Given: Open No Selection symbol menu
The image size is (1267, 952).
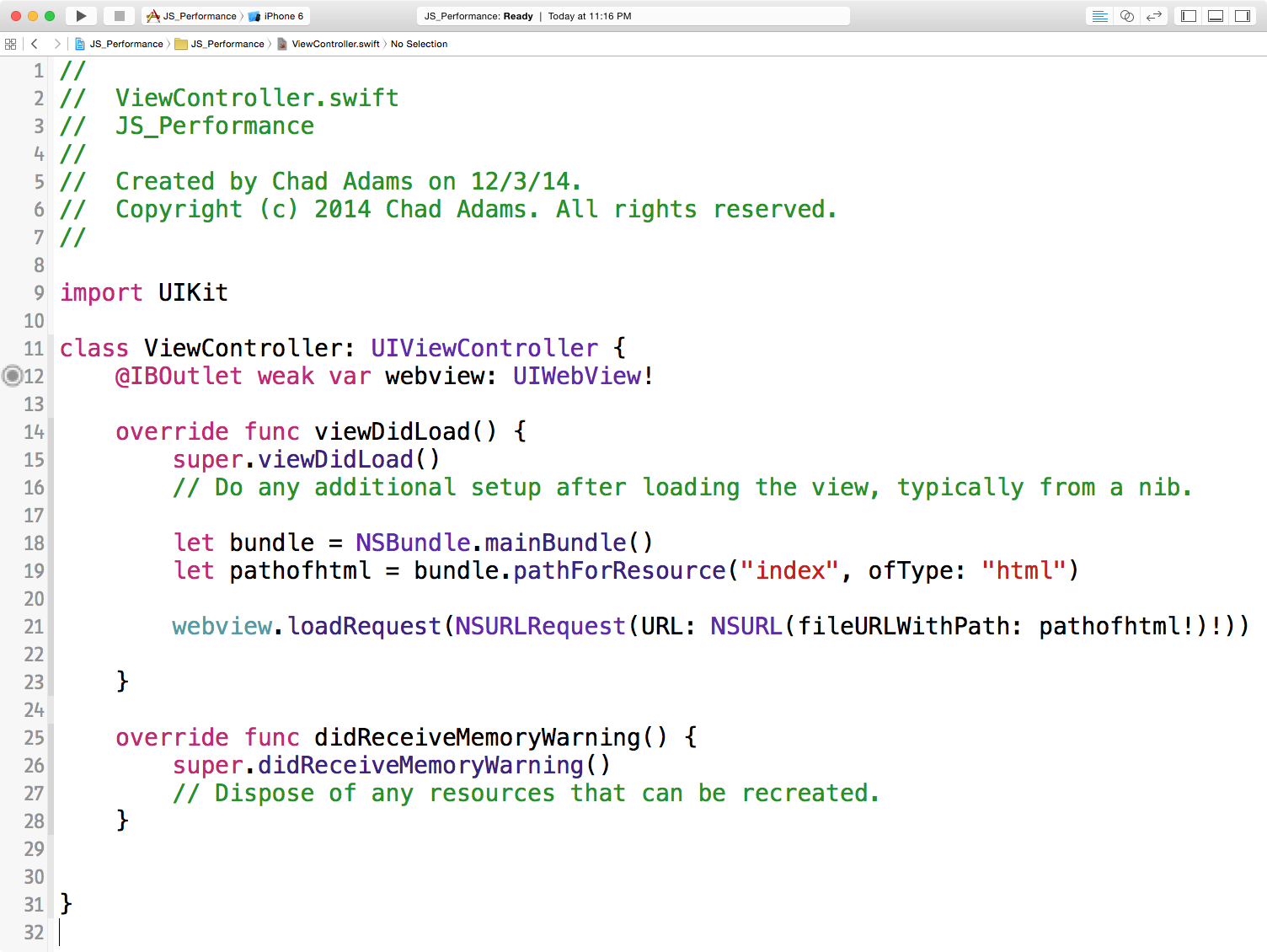Looking at the screenshot, I should coord(419,44).
